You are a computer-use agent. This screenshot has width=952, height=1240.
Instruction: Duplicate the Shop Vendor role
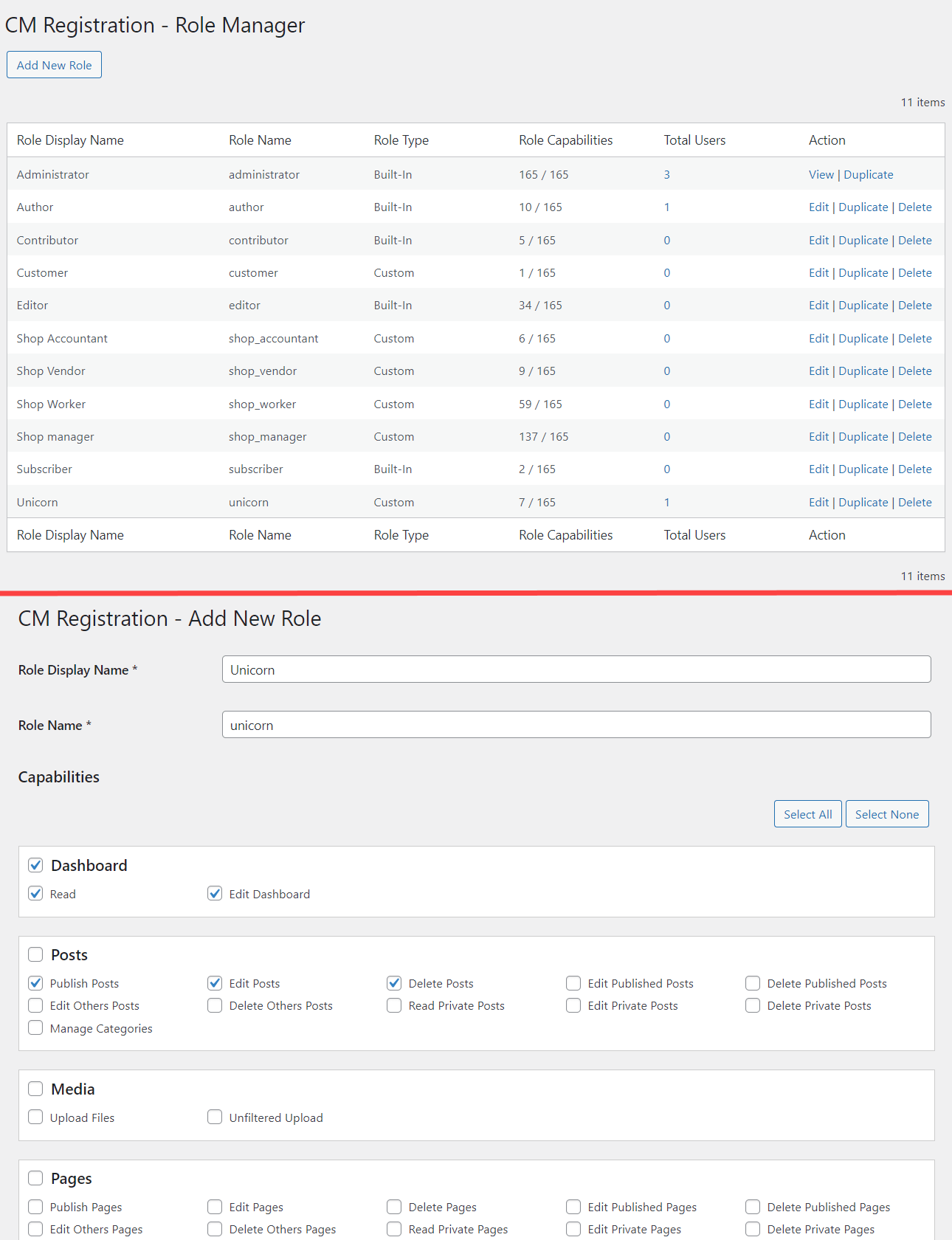click(x=863, y=371)
